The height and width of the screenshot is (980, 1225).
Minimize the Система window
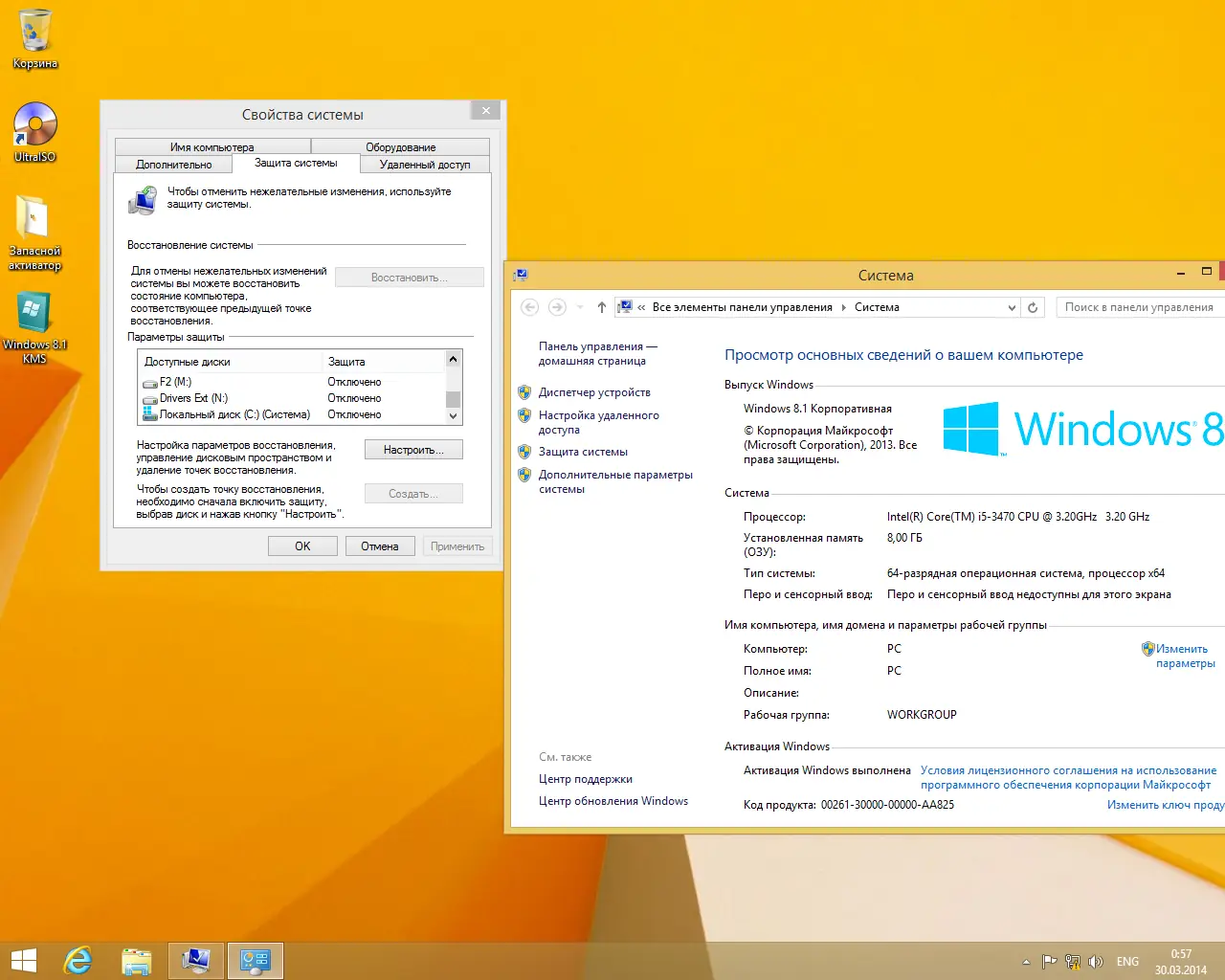pos(1181,274)
